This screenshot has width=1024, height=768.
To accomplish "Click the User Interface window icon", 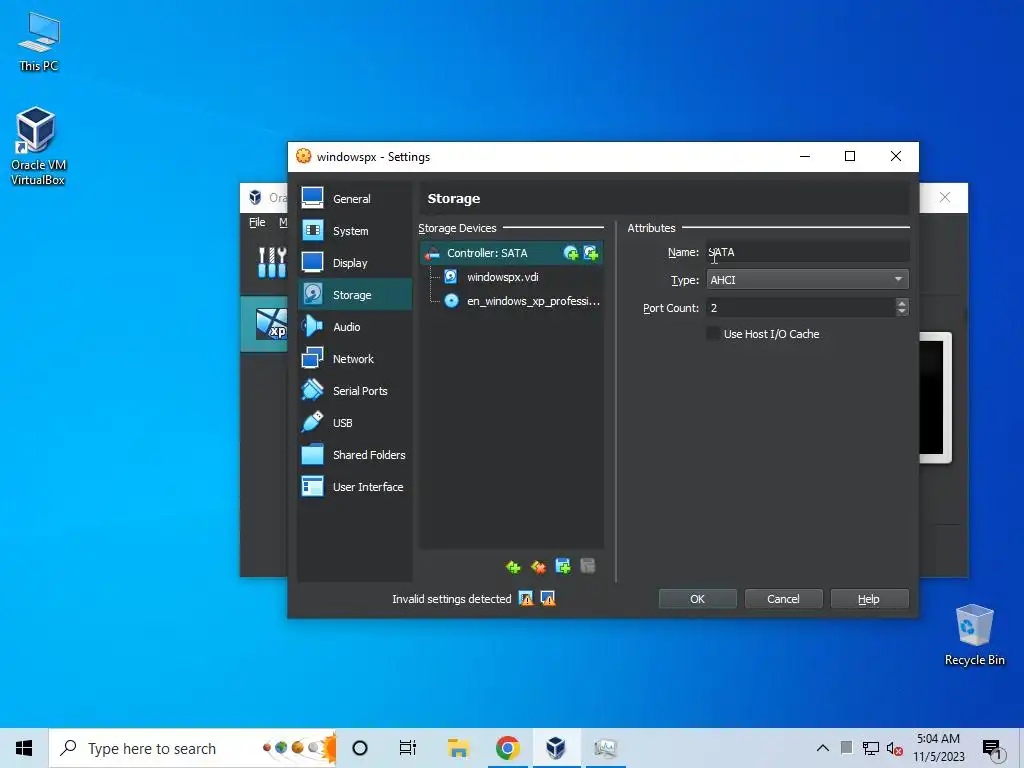I will tap(312, 486).
